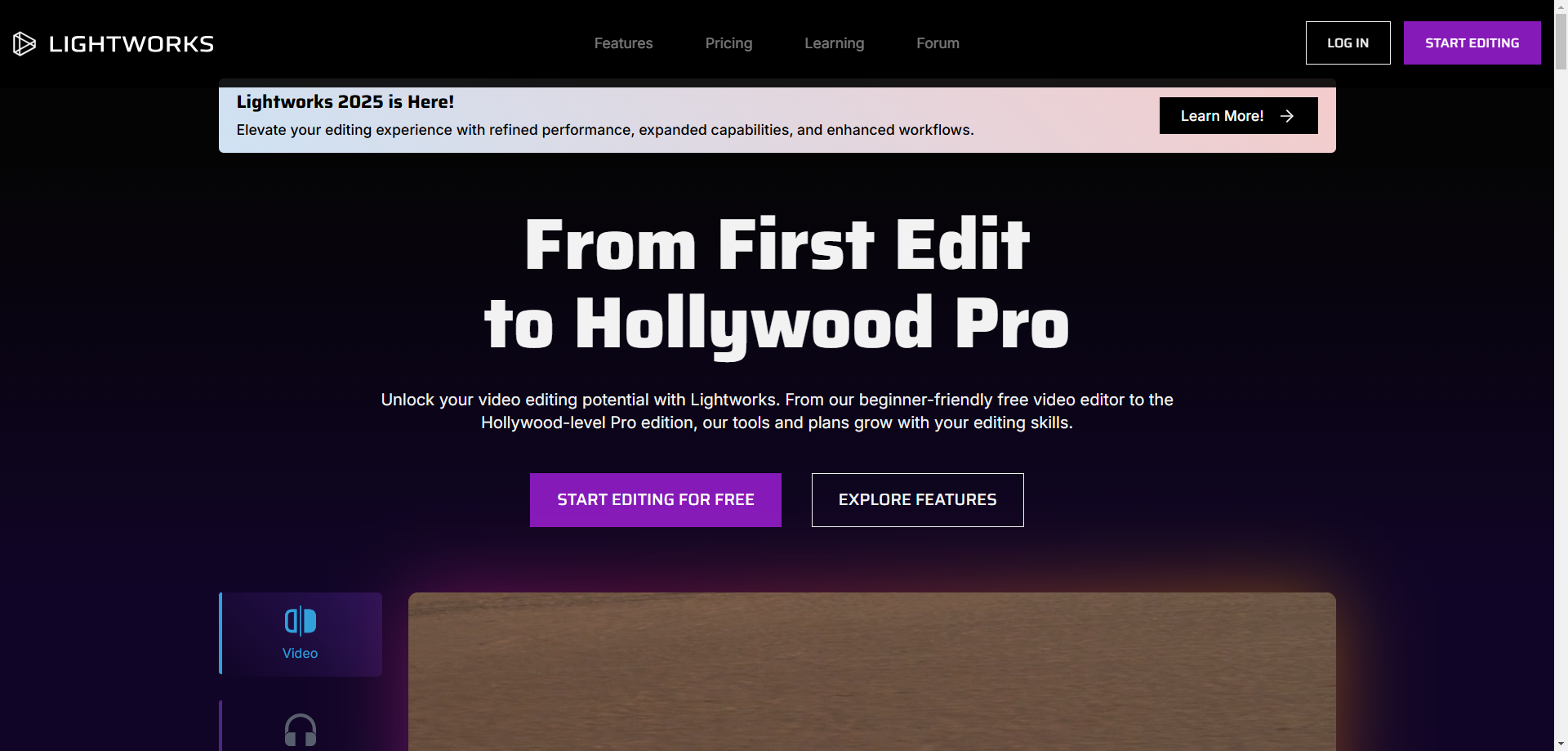
Task: Click the purple START EDITING button
Action: click(x=1472, y=42)
